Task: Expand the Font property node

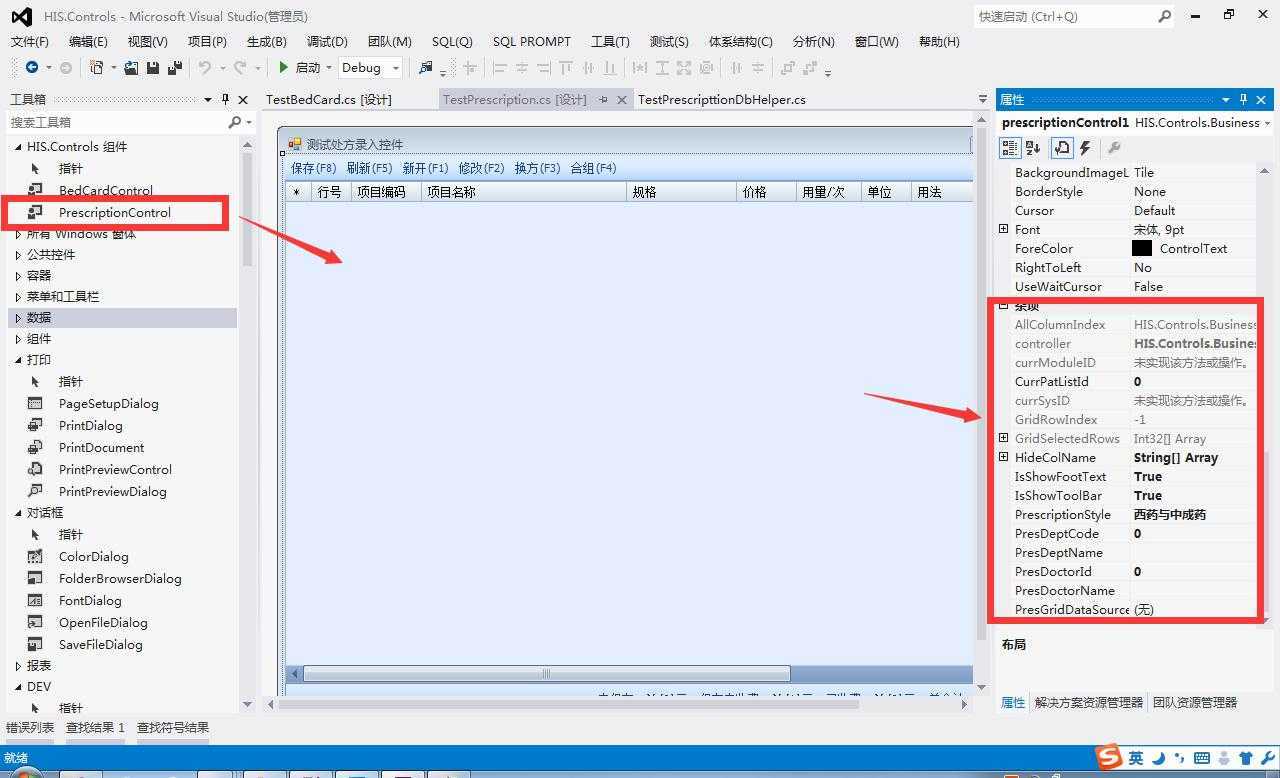Action: pyautogui.click(x=1003, y=229)
